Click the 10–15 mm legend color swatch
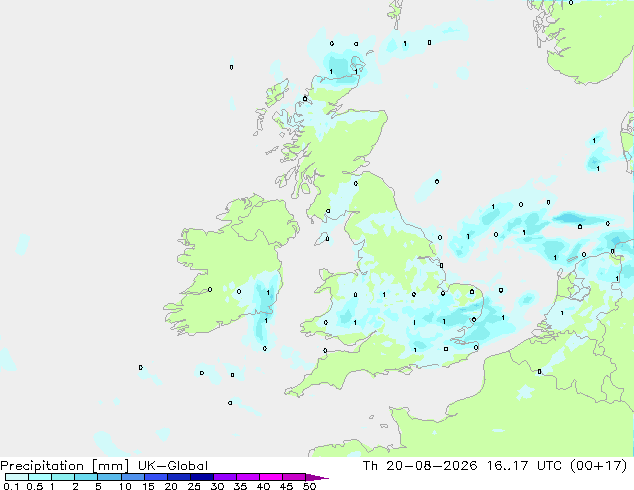 click(x=133, y=477)
